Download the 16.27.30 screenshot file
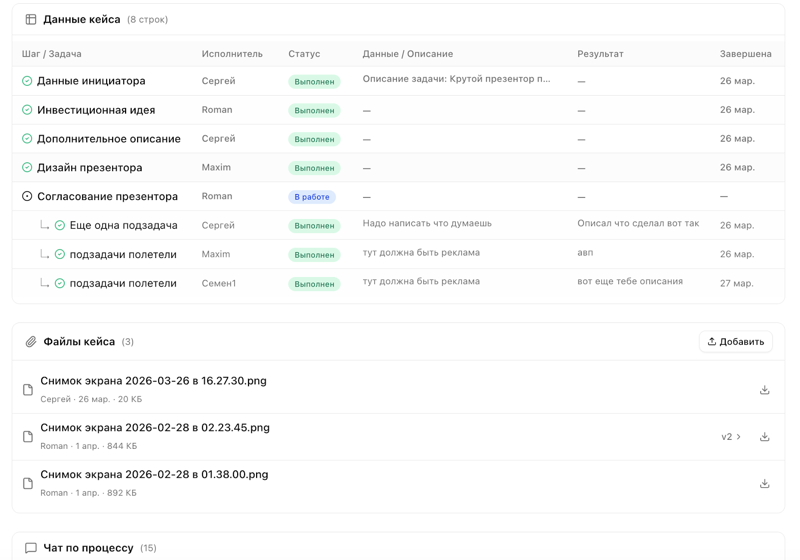The image size is (800, 560). click(764, 390)
